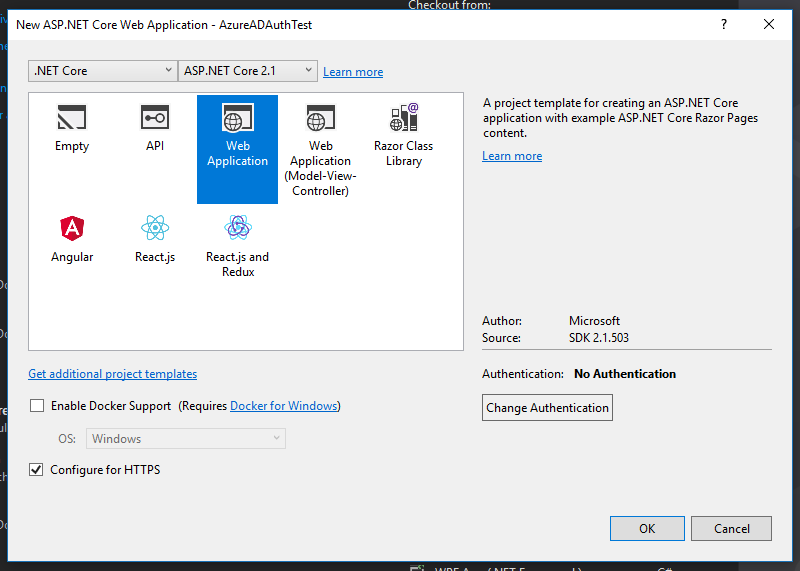The width and height of the screenshot is (800, 571).
Task: Click the OS: label
Action: pos(67,438)
